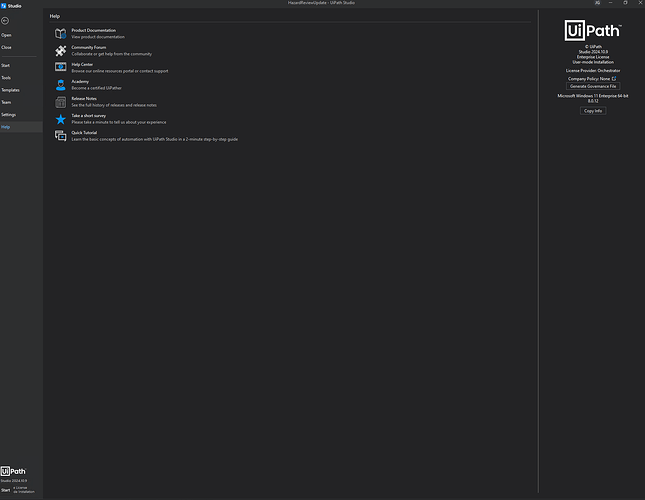Select Close in the backstage sidebar

point(6,47)
